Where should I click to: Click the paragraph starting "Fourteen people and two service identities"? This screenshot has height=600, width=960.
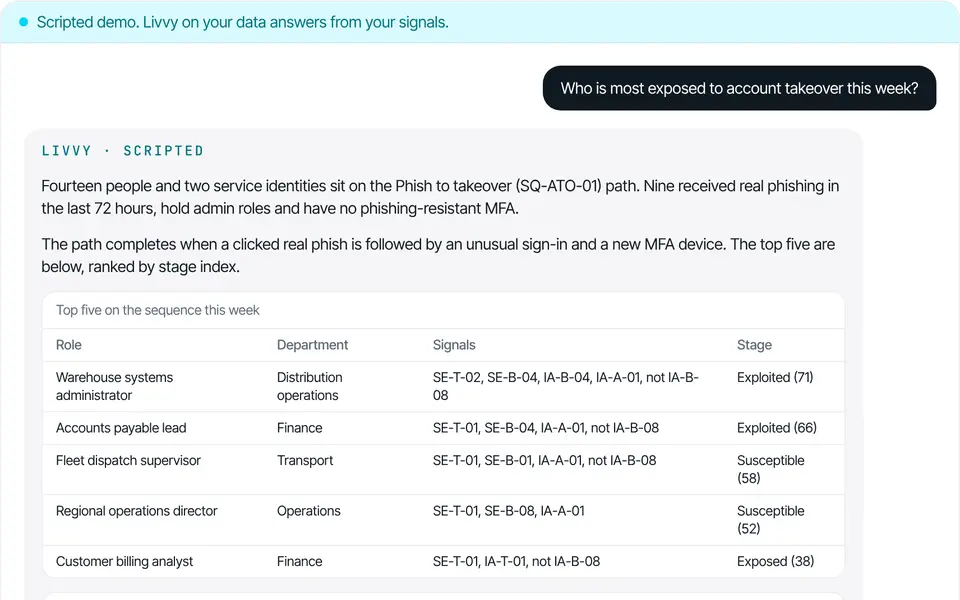click(x=440, y=197)
